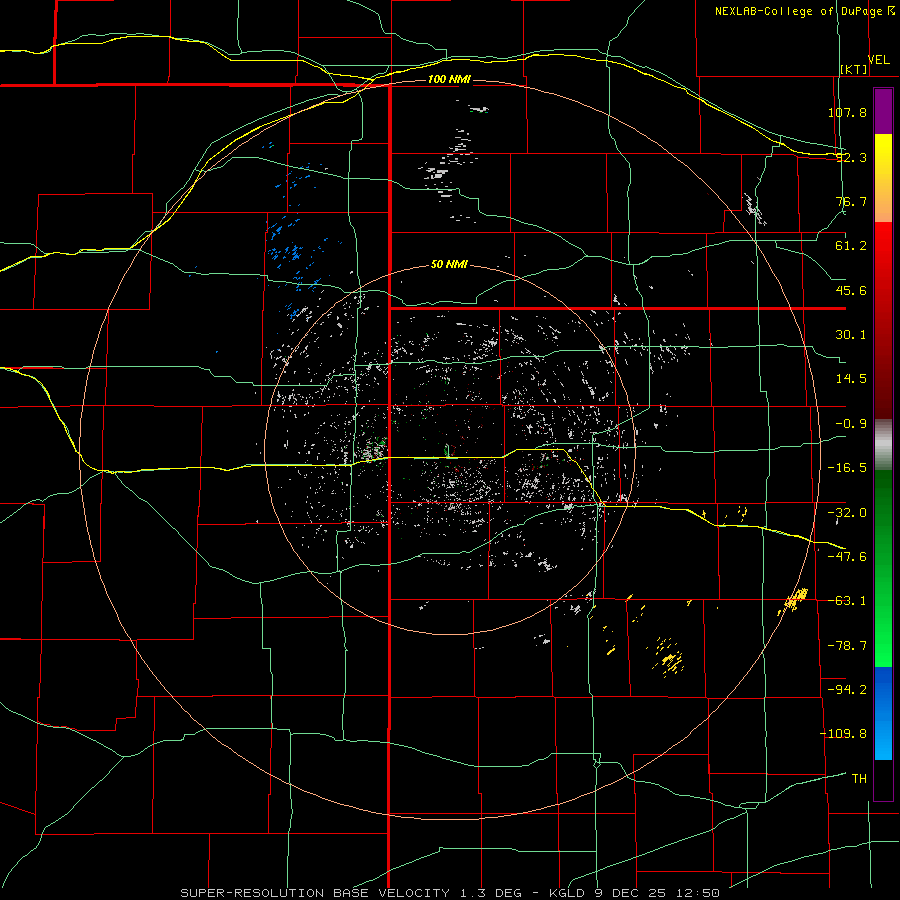The height and width of the screenshot is (900, 900).
Task: Click the -0.9 legend value
Action: (851, 424)
